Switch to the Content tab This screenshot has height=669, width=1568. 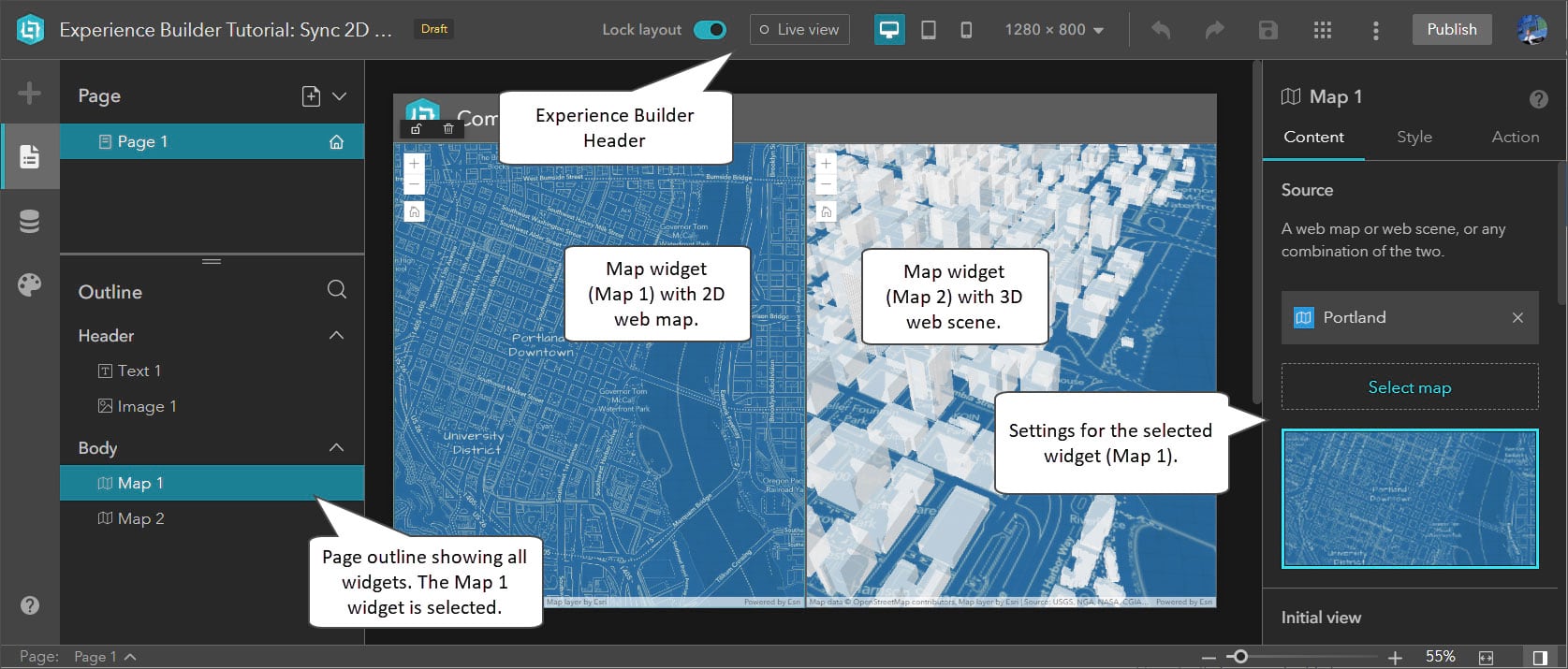point(1313,138)
